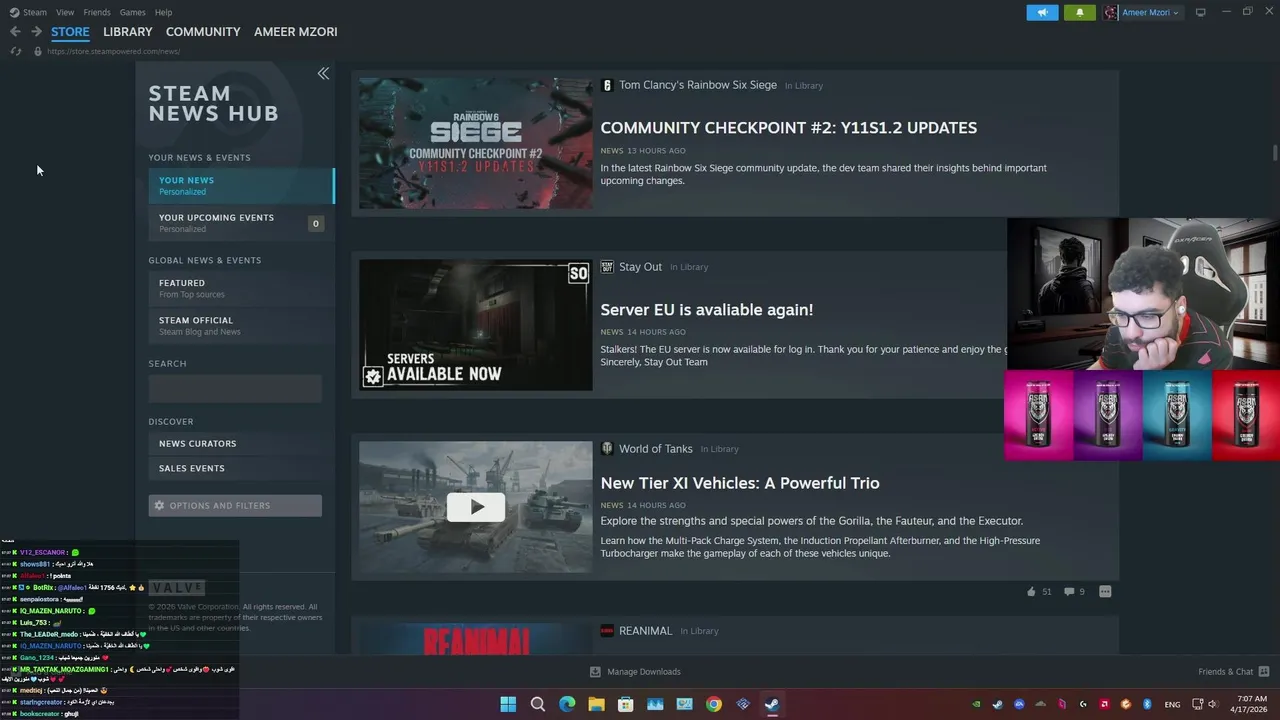
Task: Open New Tier XI Vehicles headline
Action: click(740, 483)
